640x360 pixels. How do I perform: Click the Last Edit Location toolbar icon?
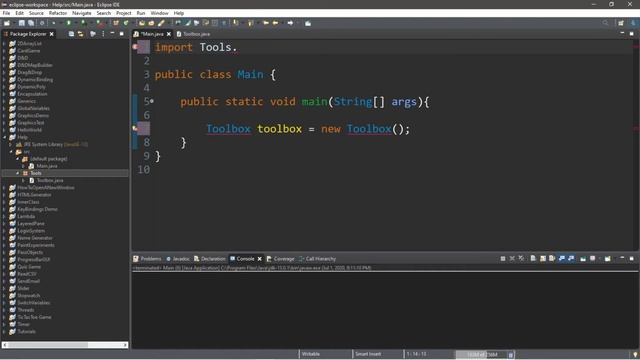266,23
